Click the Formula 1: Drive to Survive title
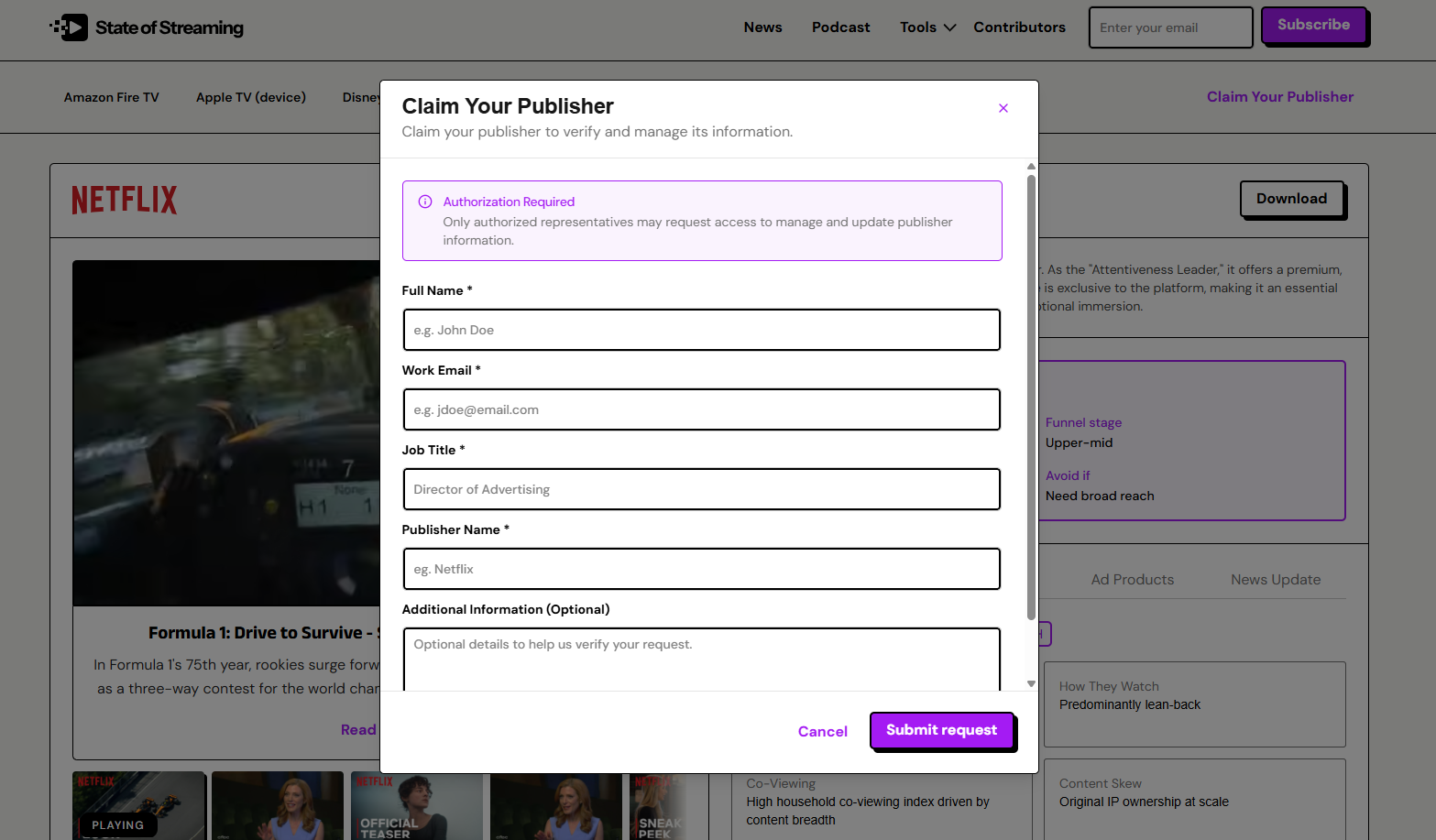 point(264,633)
